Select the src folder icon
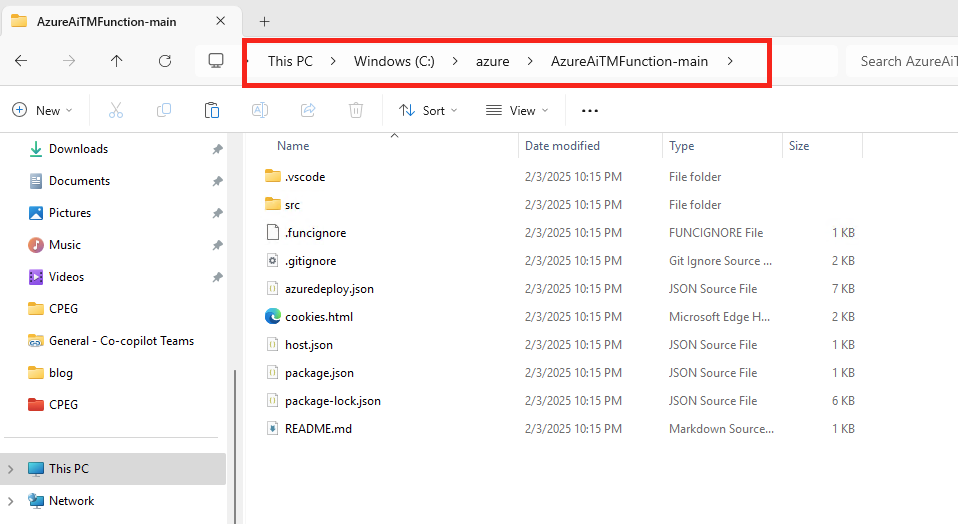 (272, 204)
